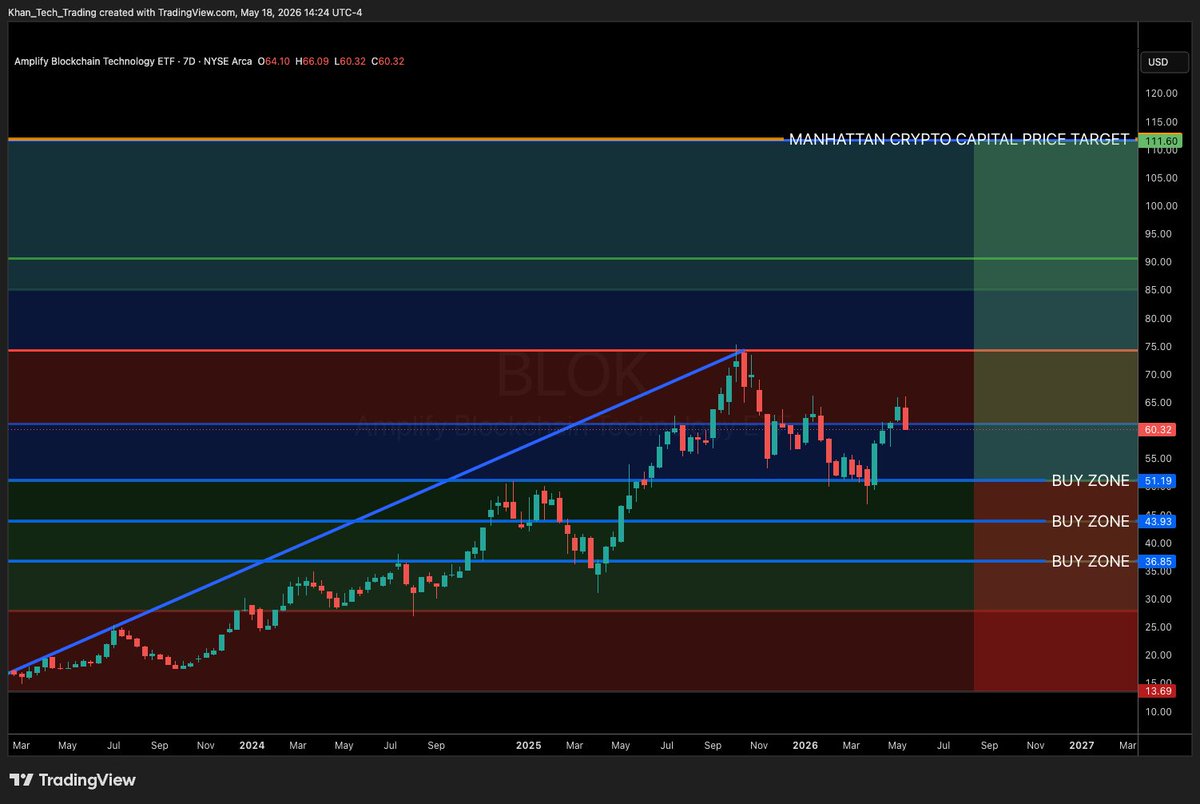Click the 20.00 price axis label

pos(1160,655)
